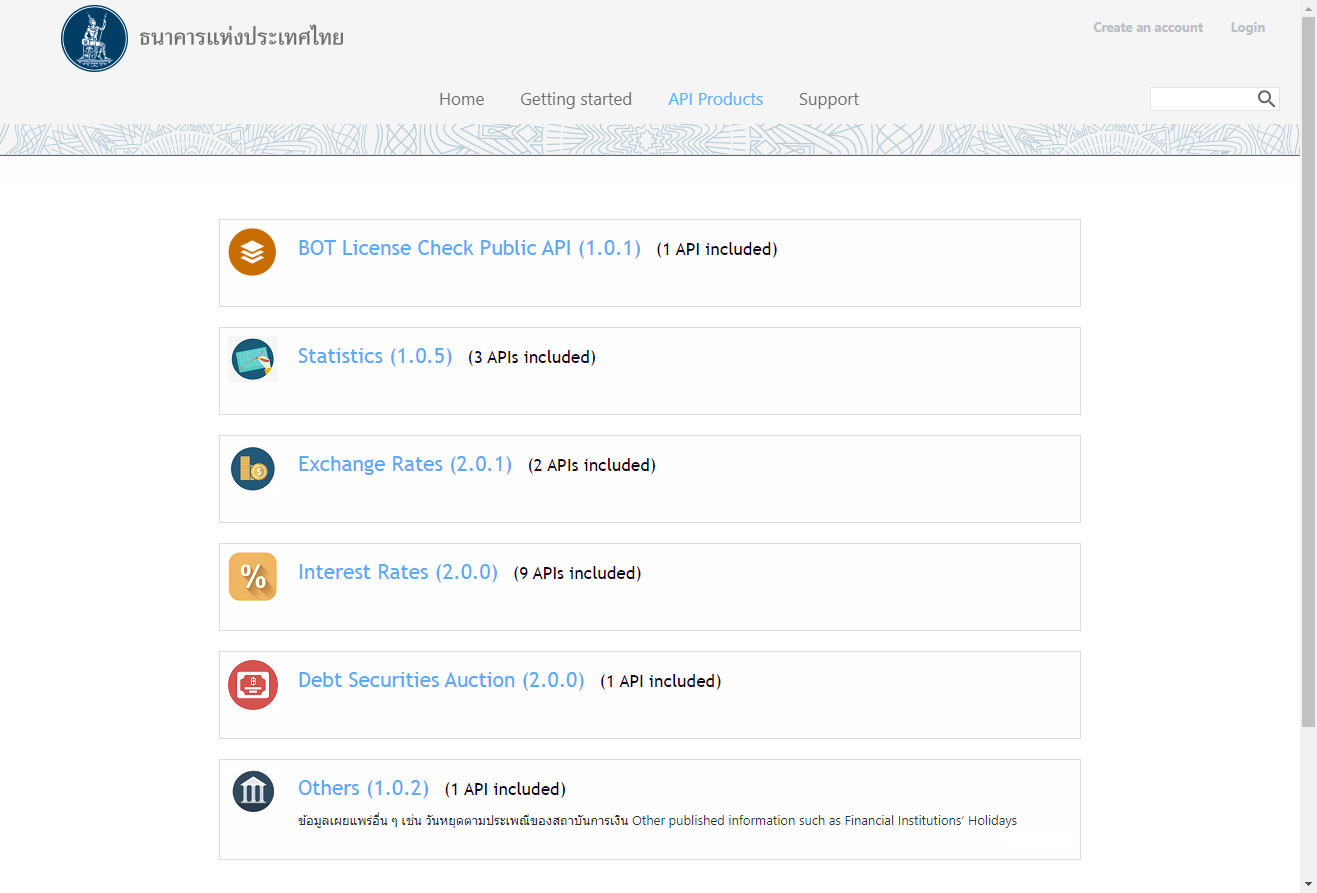Go to the Home menu item
The width and height of the screenshot is (1317, 893).
point(461,99)
